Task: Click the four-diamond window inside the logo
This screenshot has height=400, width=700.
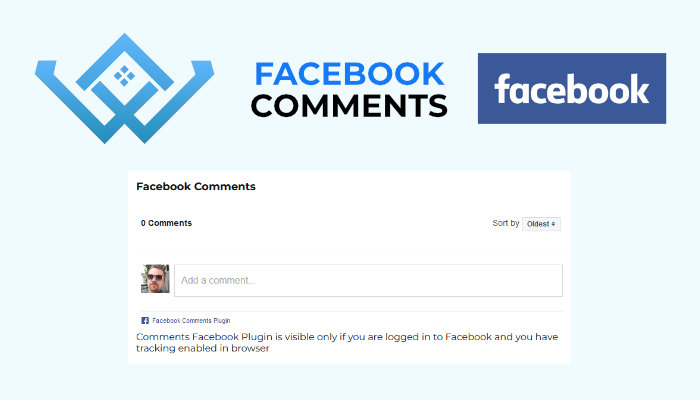Action: click(x=125, y=75)
